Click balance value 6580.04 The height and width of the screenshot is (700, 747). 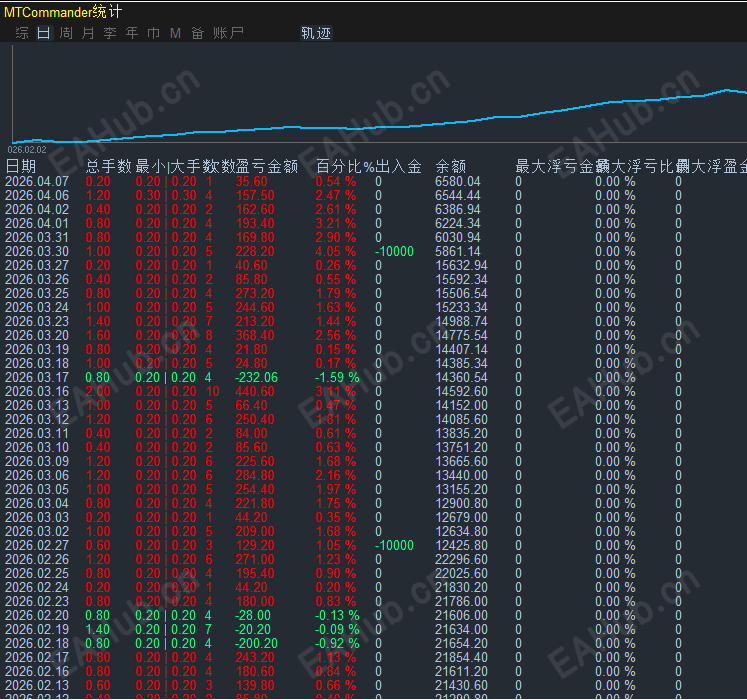(x=458, y=182)
